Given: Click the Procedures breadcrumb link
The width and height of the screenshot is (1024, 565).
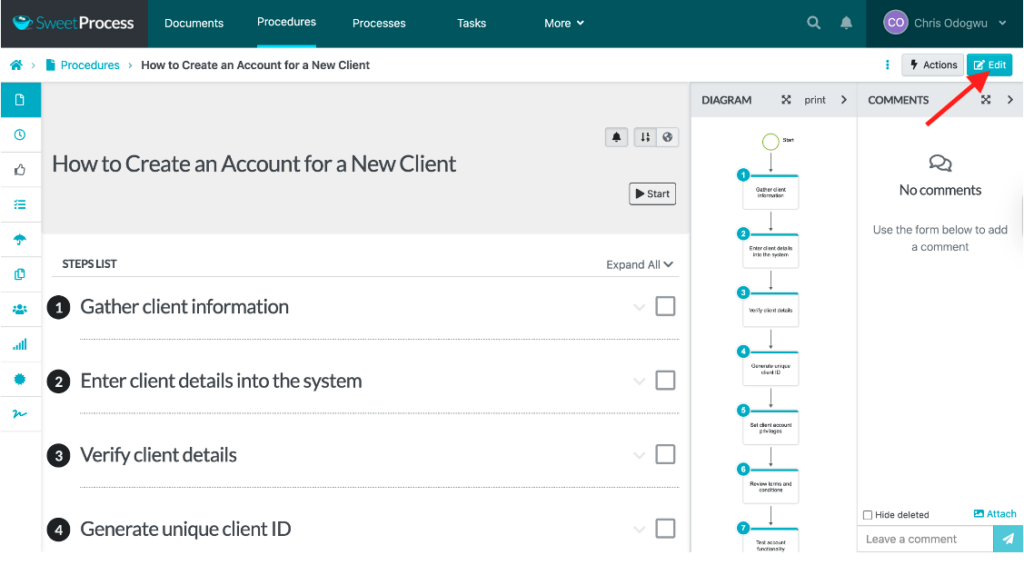Looking at the screenshot, I should click(90, 65).
